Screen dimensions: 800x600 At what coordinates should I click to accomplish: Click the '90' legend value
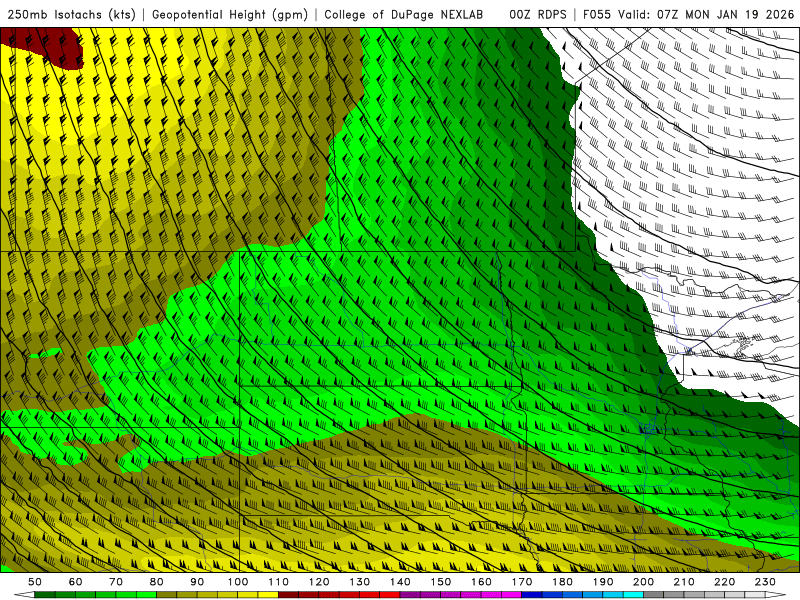pos(197,582)
